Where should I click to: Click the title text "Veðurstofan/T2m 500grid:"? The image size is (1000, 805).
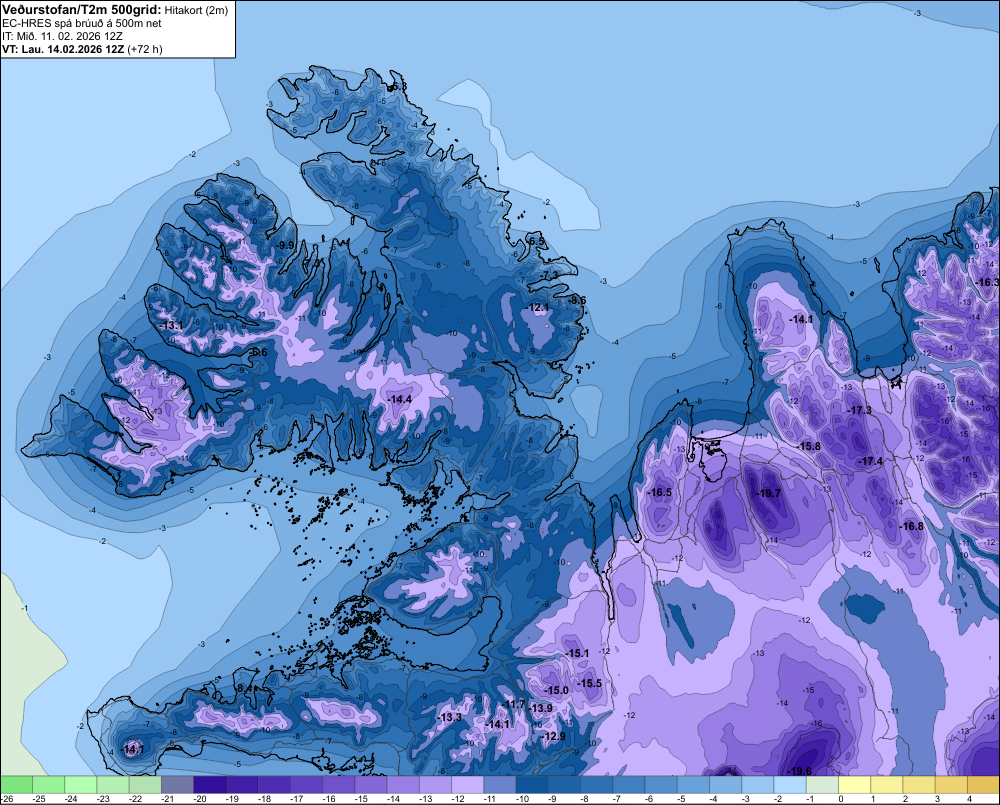[x=81, y=9]
